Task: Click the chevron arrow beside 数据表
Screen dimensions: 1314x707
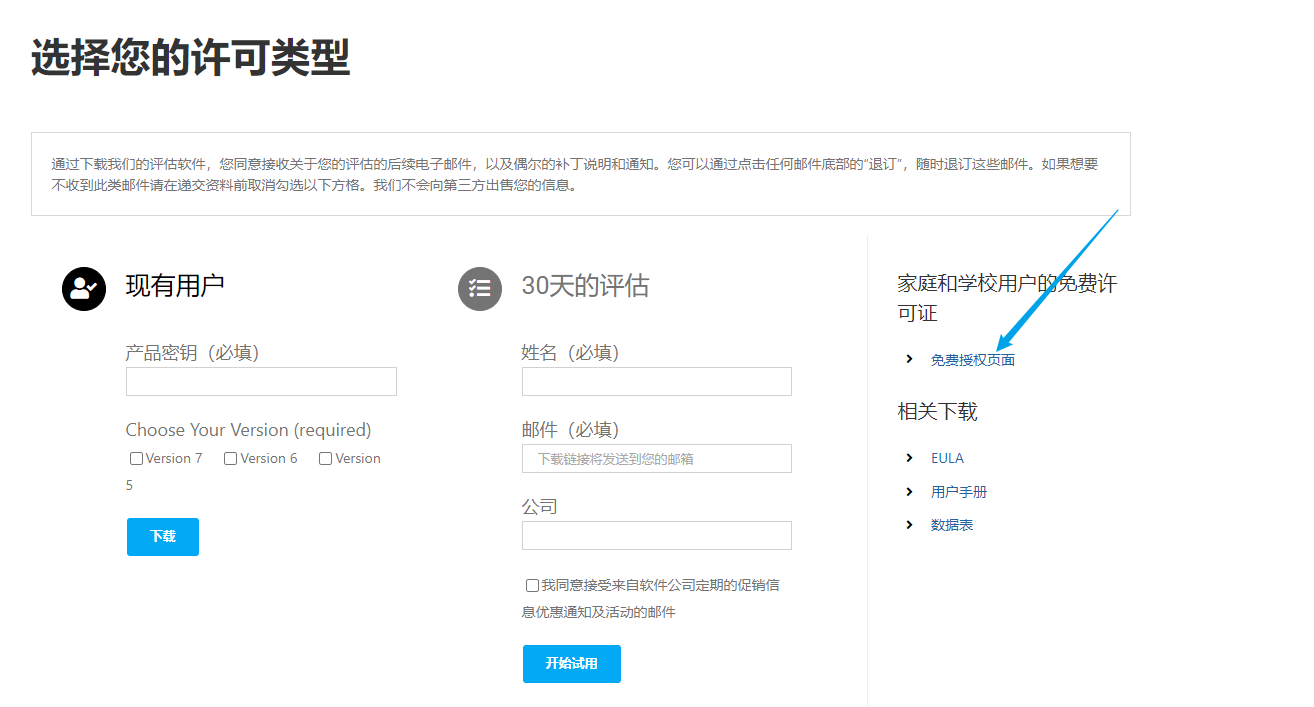Action: coord(909,525)
